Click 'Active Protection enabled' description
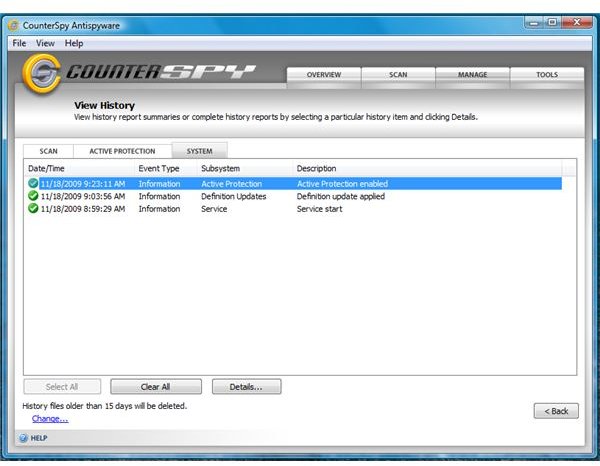Screen dimensions: 600x466 pyautogui.click(x=342, y=184)
